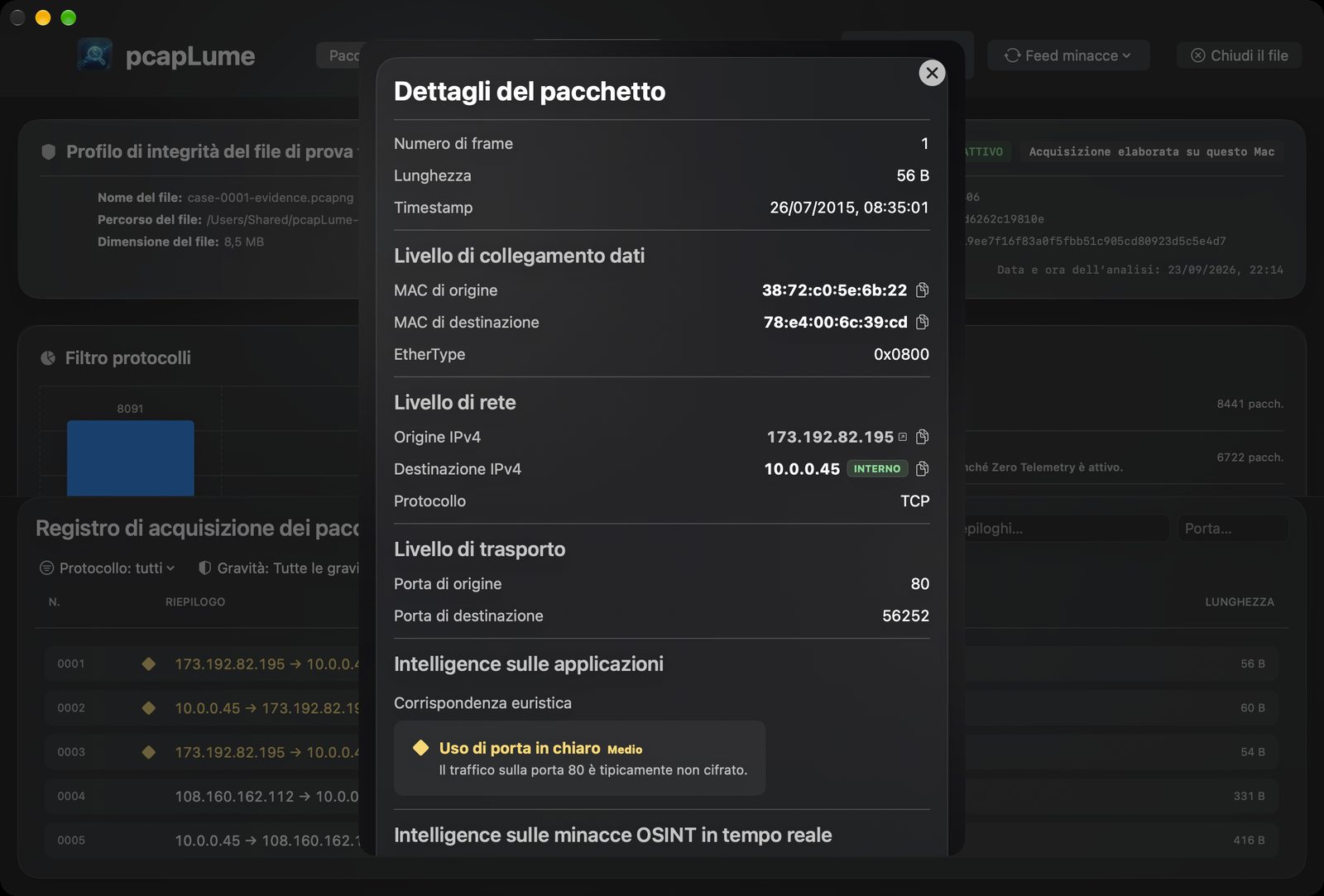This screenshot has width=1324, height=896.
Task: Click the destination port value 56252
Action: (x=905, y=616)
